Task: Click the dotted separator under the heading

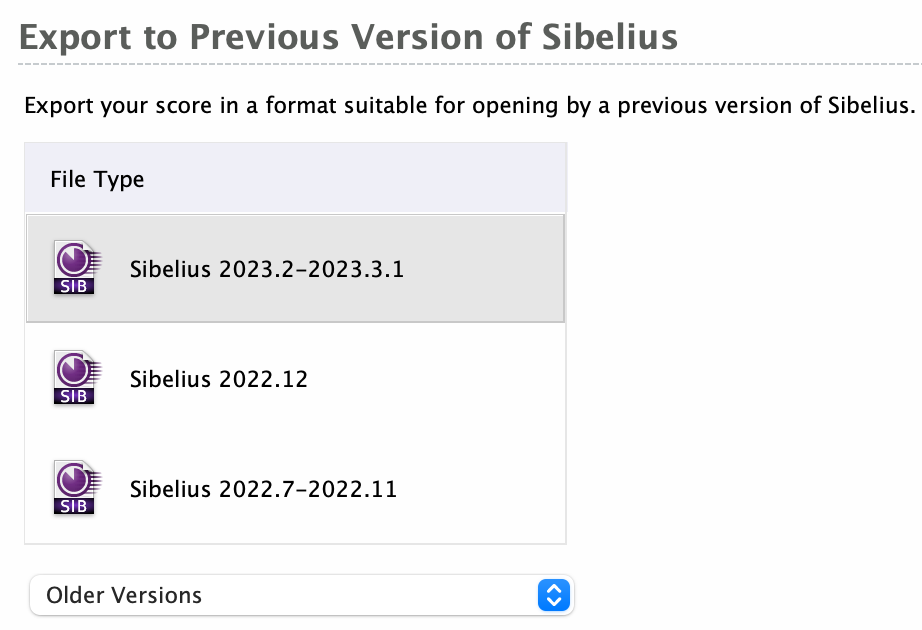Action: pyautogui.click(x=460, y=65)
